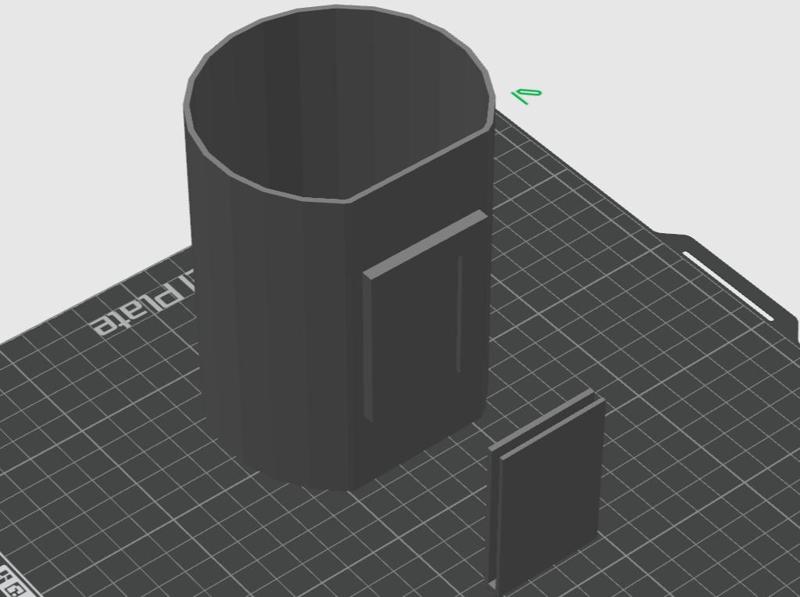Click the thin vertical groove on the cup panel
The height and width of the screenshot is (597, 800).
459,313
